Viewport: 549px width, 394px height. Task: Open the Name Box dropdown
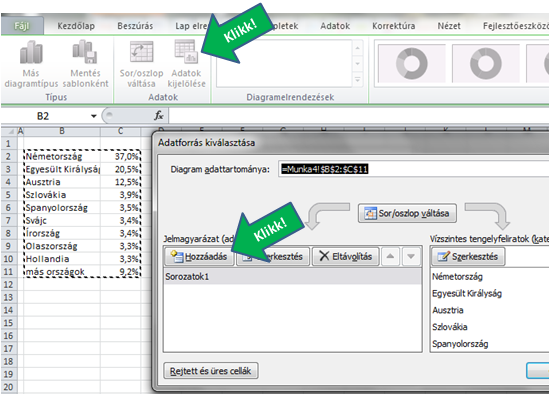point(93,116)
